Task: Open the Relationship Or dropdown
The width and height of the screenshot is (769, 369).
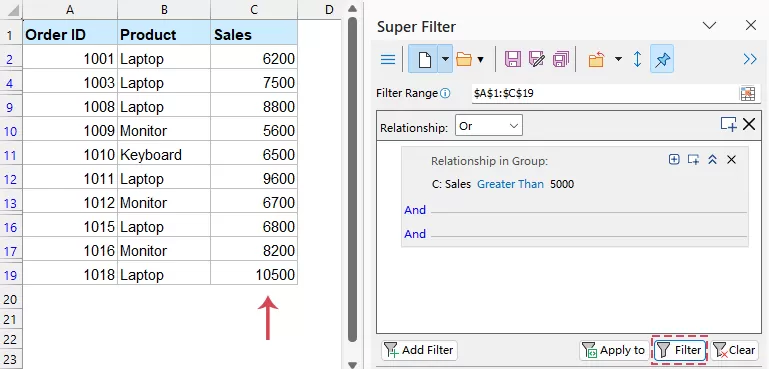Action: click(488, 126)
